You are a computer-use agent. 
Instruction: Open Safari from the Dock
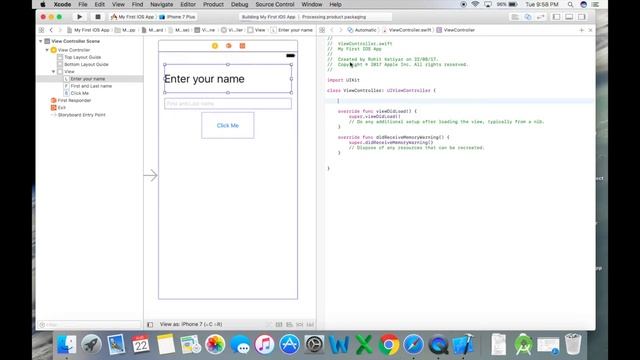coord(413,344)
